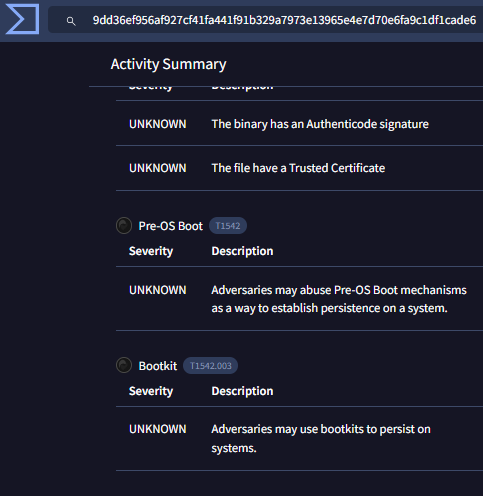
Task: Expand the Bootkit section title
Action: click(x=158, y=366)
